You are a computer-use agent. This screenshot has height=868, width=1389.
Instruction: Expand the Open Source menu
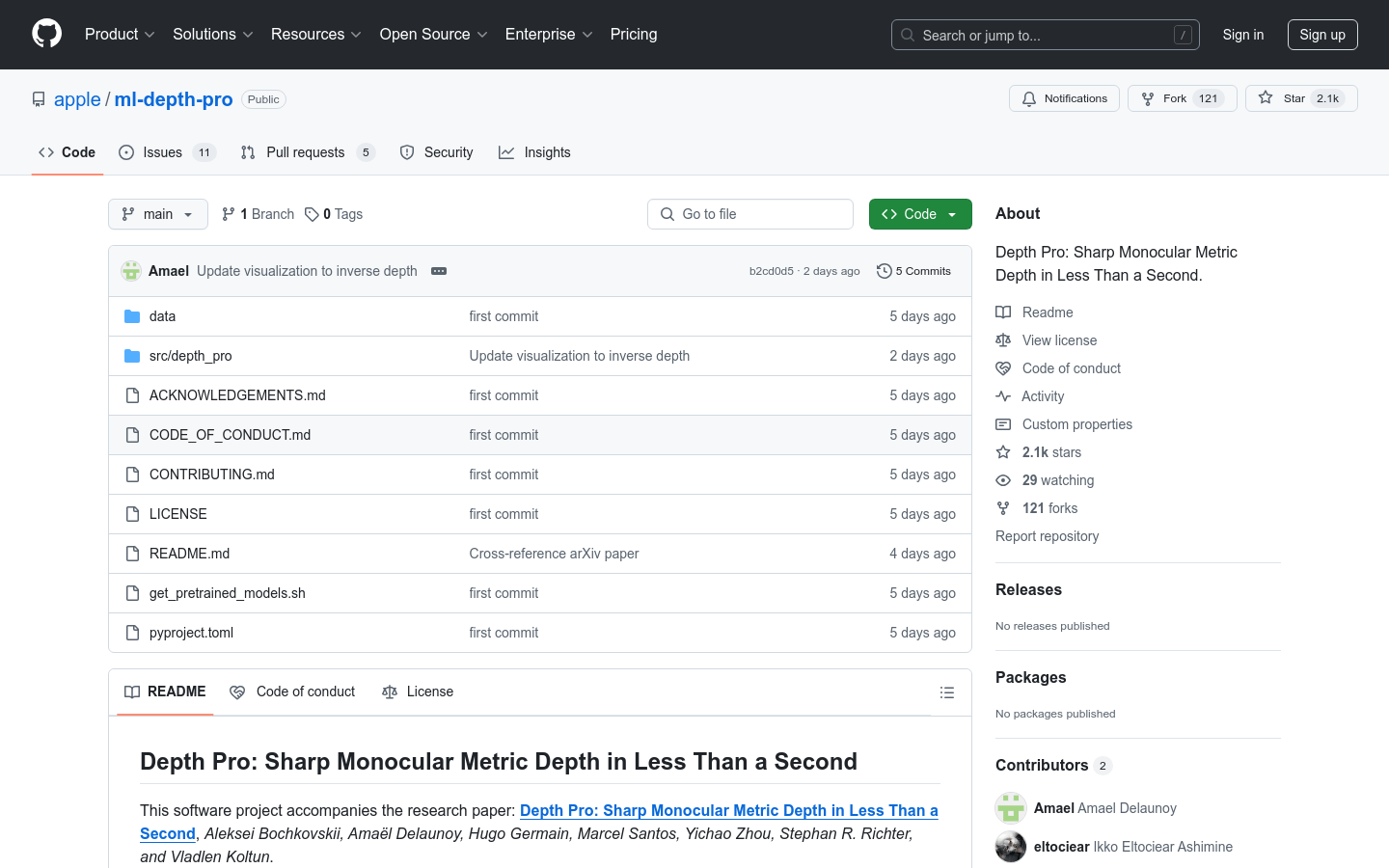tap(433, 35)
